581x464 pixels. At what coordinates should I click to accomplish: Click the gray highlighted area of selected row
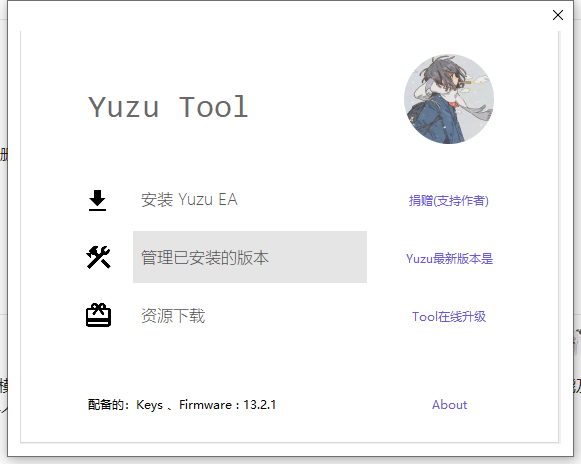pos(250,257)
